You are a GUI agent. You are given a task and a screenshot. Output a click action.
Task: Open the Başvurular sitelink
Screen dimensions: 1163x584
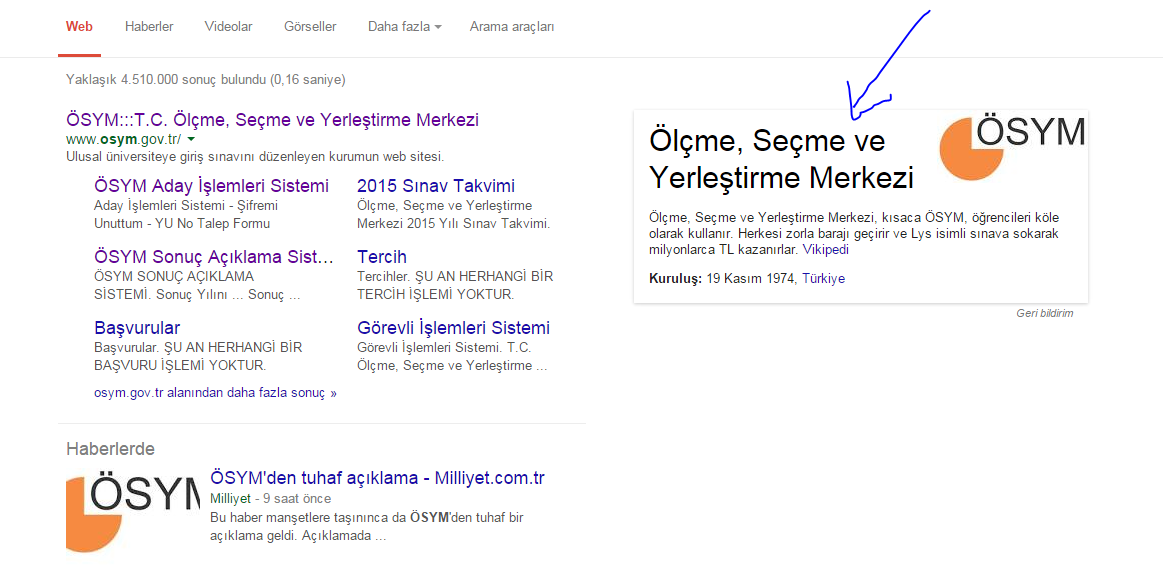(137, 328)
